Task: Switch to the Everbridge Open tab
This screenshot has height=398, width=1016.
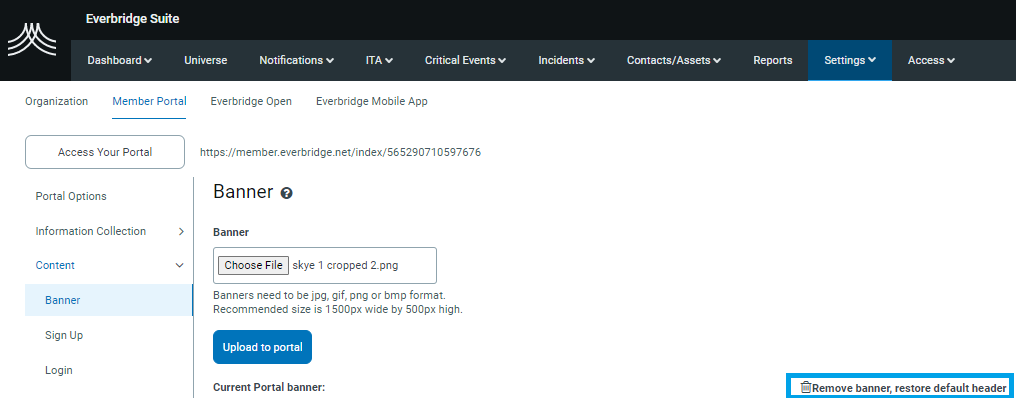Action: pyautogui.click(x=251, y=101)
